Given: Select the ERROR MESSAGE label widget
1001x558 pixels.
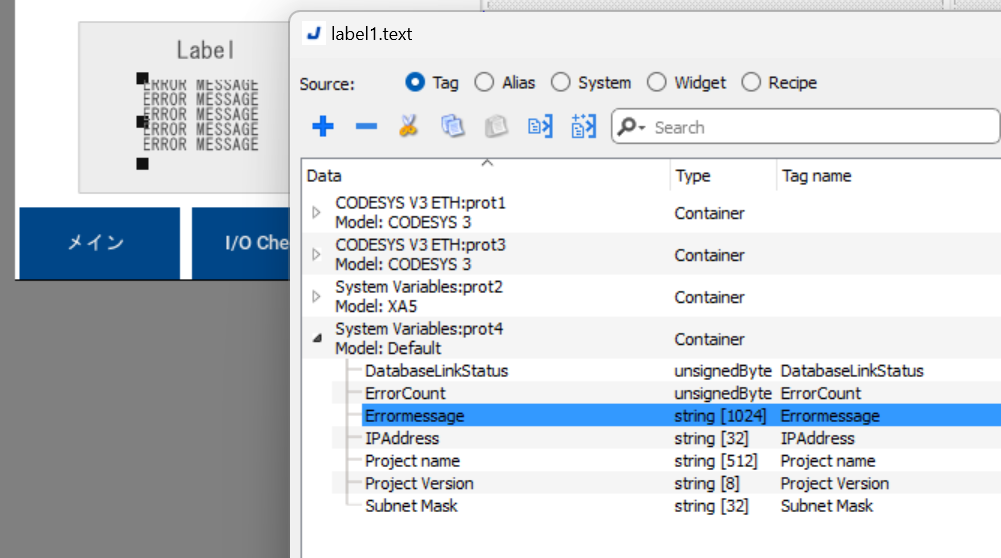Looking at the screenshot, I should pos(200,115).
